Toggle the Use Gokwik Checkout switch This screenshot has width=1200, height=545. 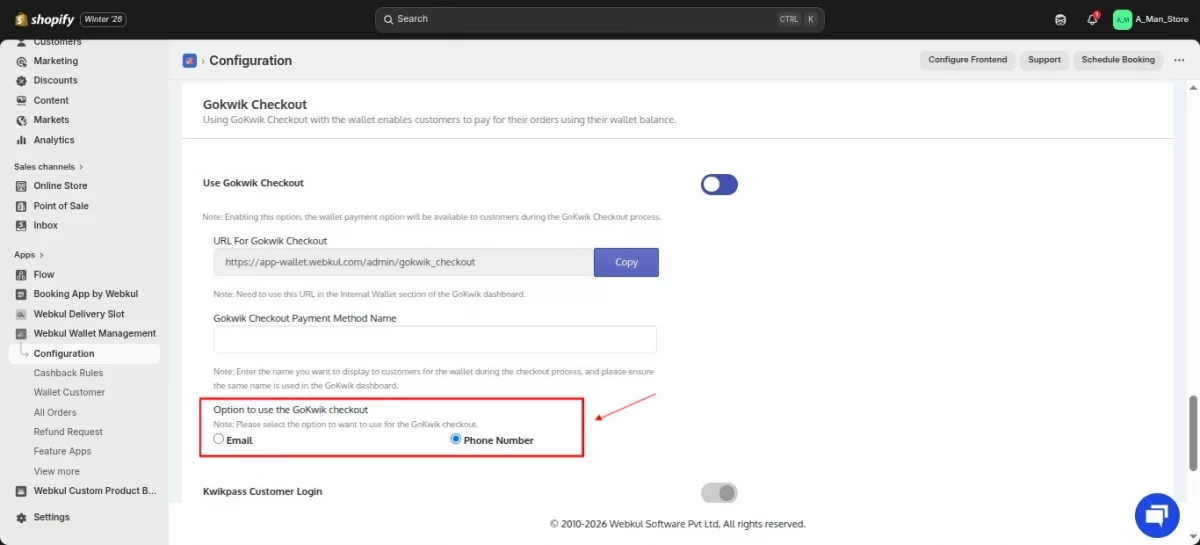click(719, 184)
